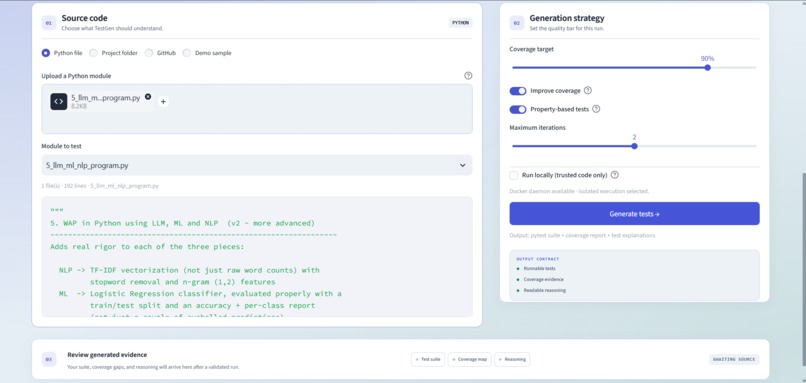
Task: Click code line 'NLP -> TF-IDF vectorization'
Action: (189, 270)
